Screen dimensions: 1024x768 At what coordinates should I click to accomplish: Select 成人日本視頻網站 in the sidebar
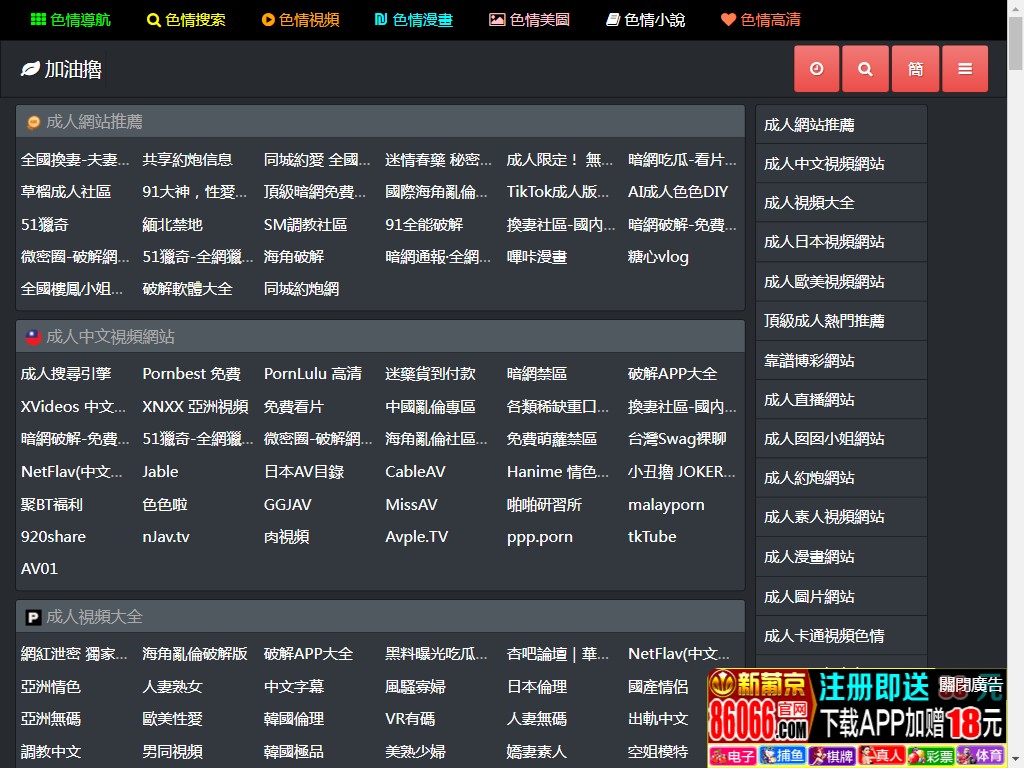tap(841, 242)
